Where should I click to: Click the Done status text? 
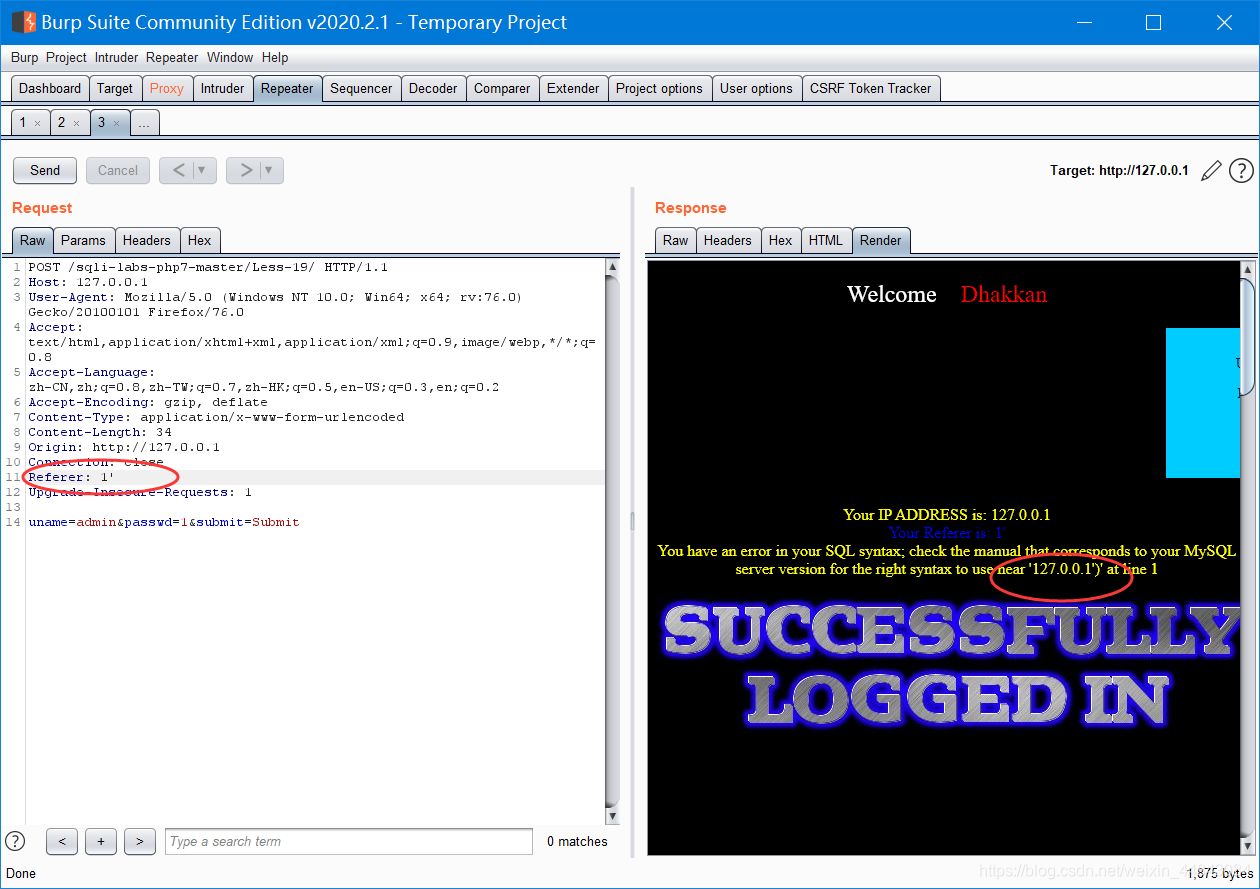[21, 873]
